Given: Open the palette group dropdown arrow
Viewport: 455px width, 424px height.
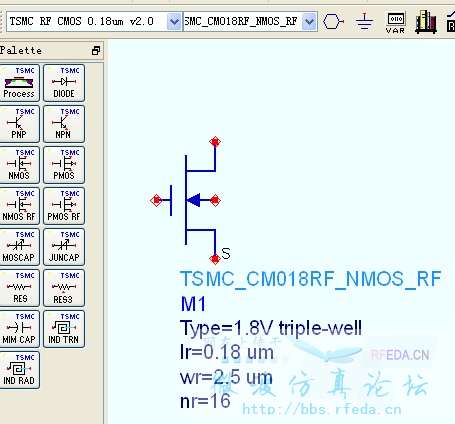Looking at the screenshot, I should (174, 22).
